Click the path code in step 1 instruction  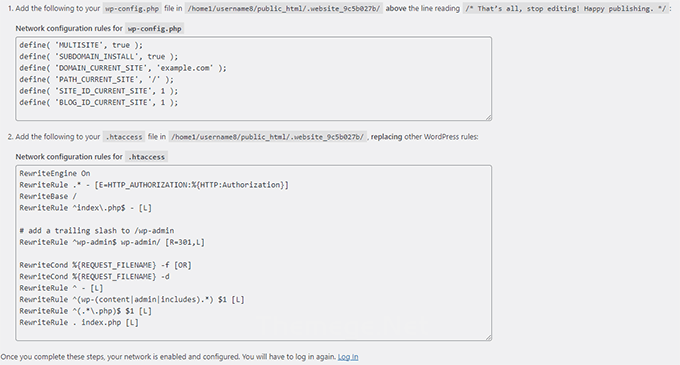[x=284, y=8]
